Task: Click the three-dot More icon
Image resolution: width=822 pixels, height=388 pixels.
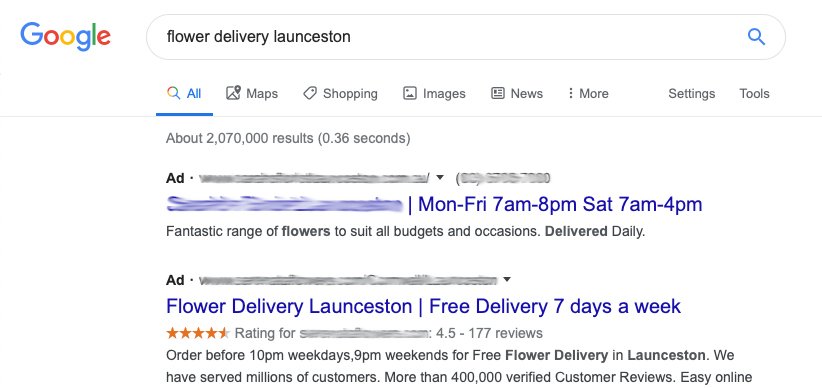Action: [x=570, y=93]
